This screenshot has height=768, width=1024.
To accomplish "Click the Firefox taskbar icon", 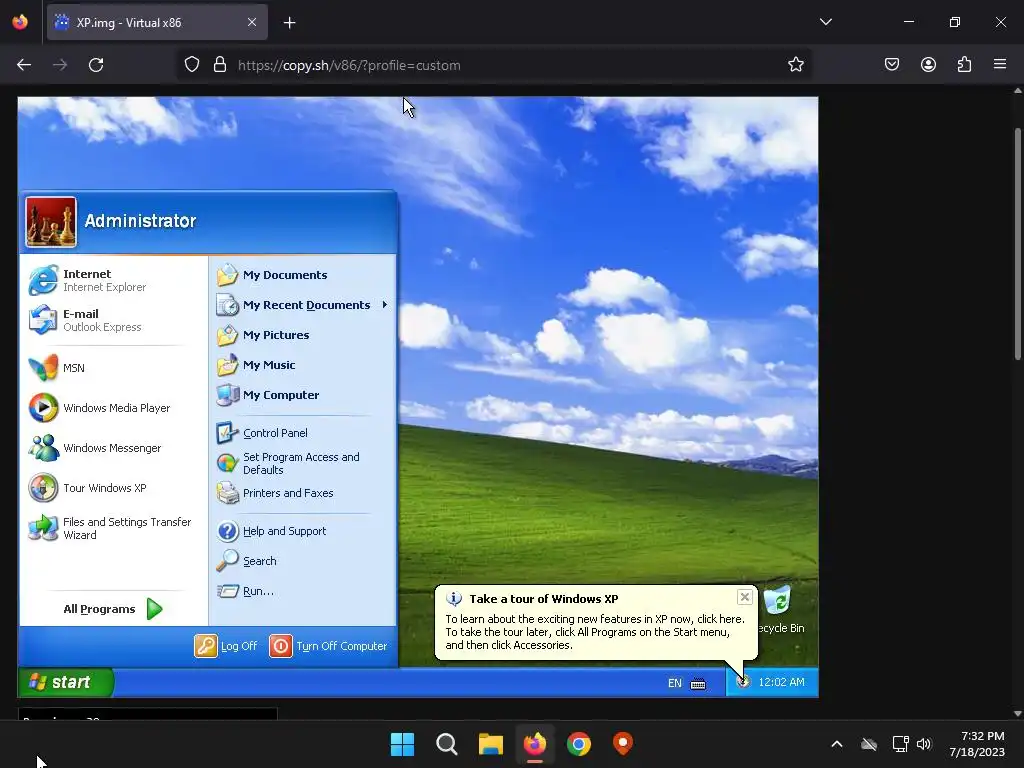I will click(x=535, y=744).
